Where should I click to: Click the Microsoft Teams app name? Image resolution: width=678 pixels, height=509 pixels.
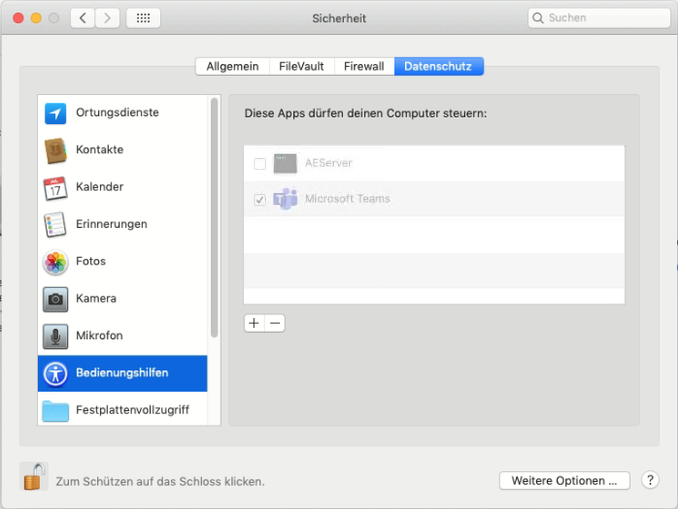348,198
